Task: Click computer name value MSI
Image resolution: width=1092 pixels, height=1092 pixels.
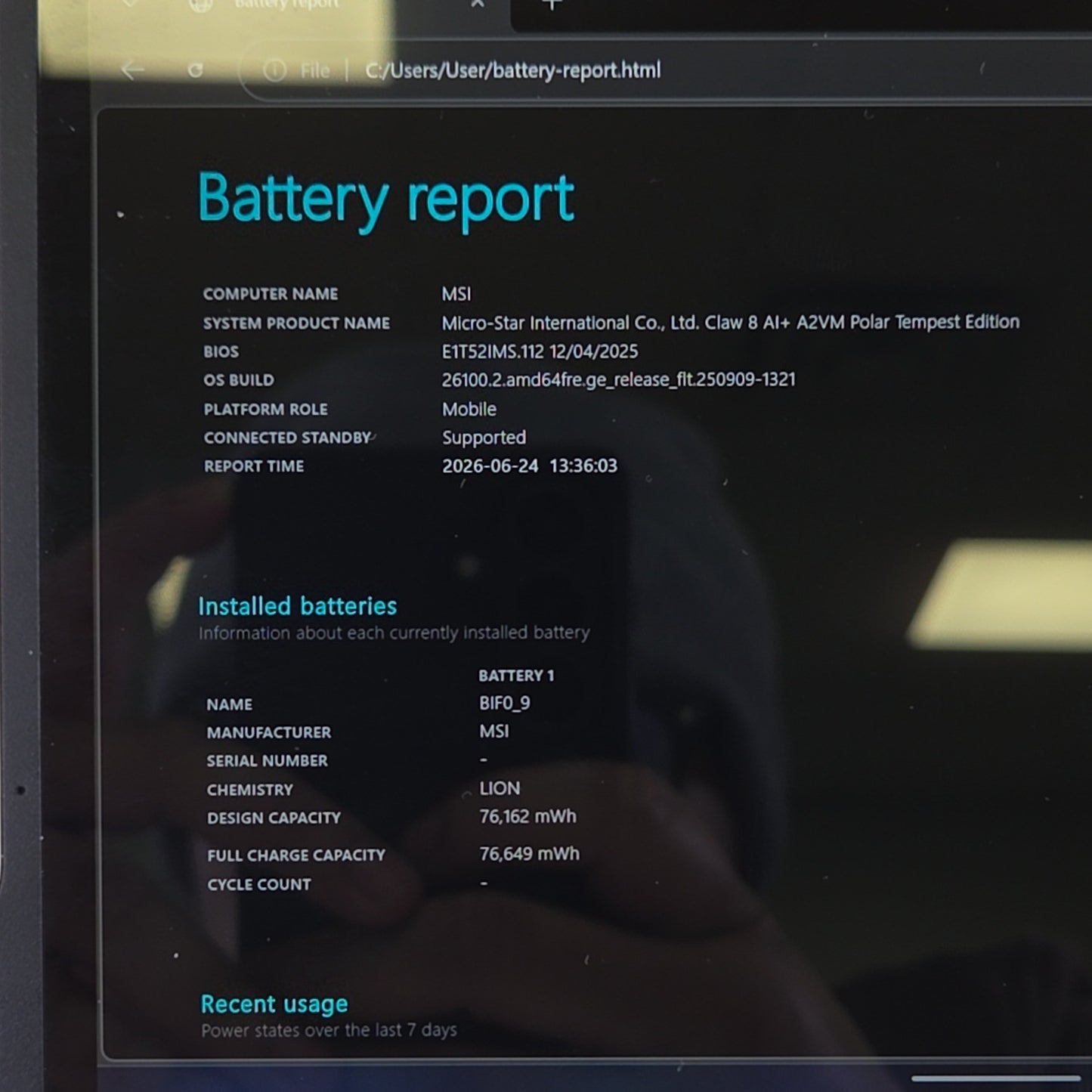Action: coord(456,294)
